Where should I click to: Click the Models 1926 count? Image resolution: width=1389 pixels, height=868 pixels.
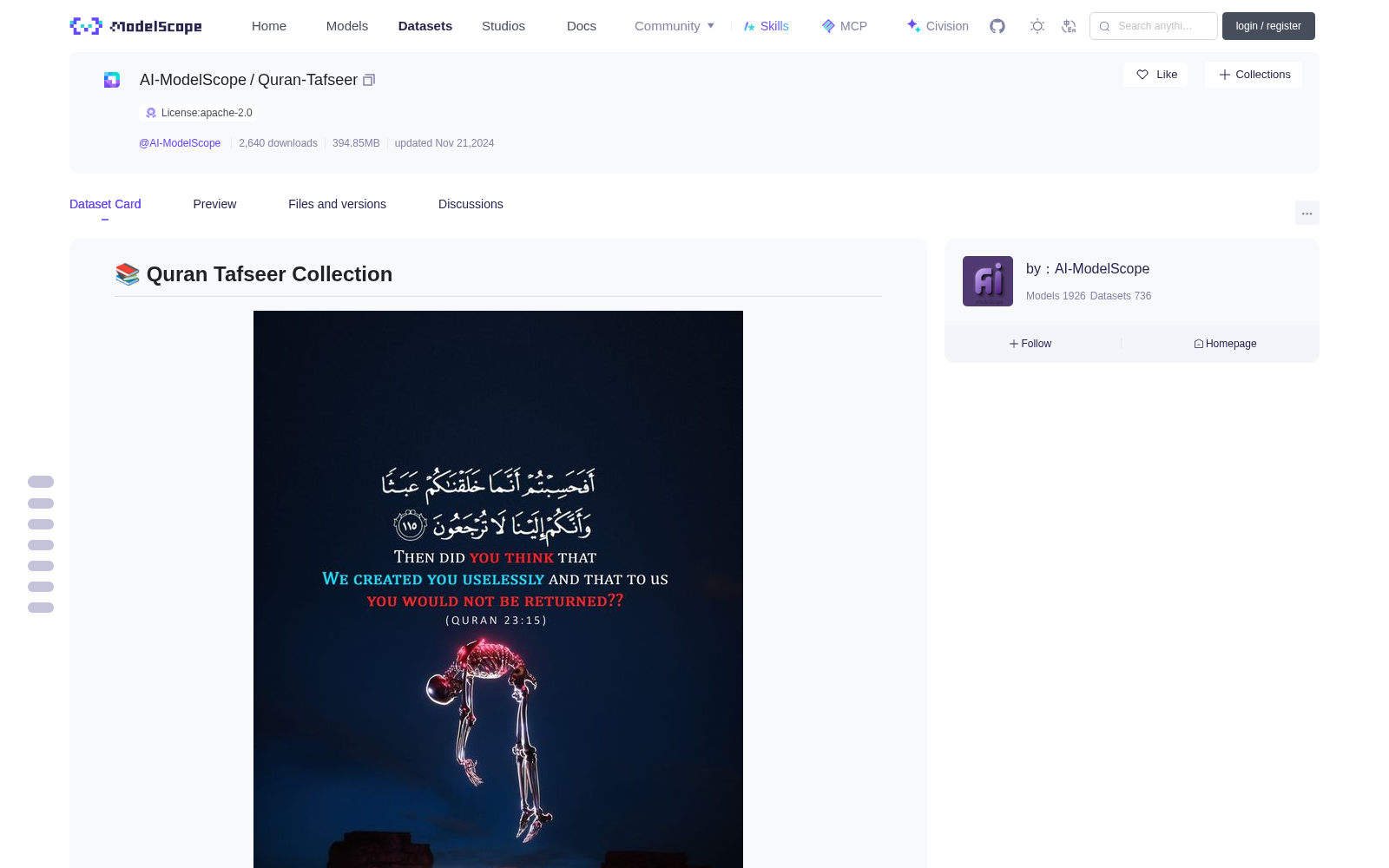[x=1056, y=296]
